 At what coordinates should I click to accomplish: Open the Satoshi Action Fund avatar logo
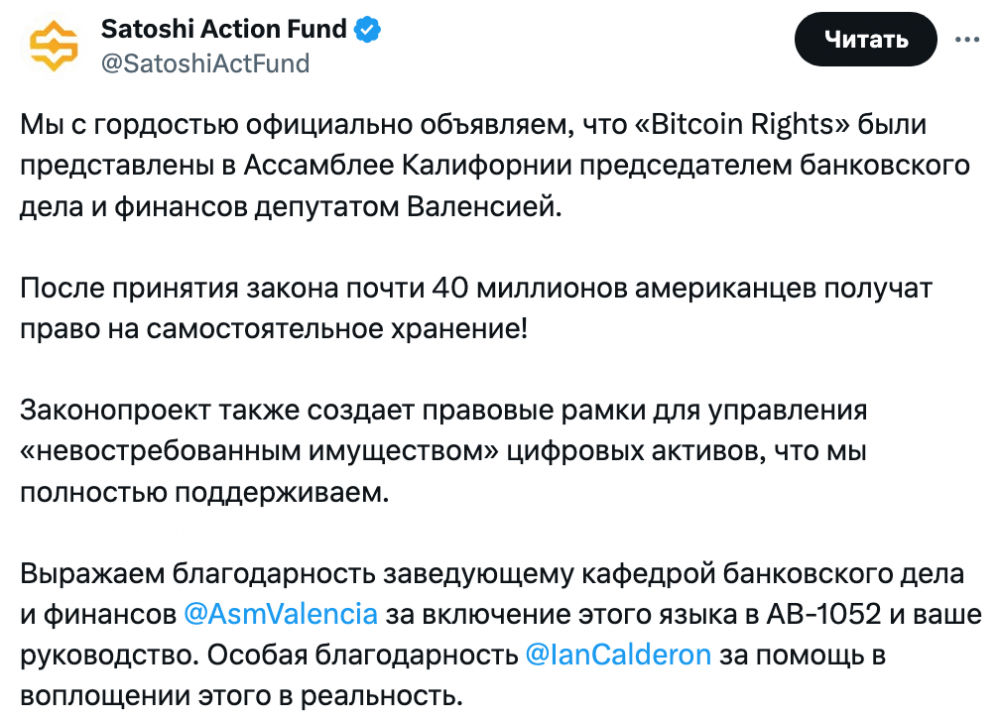[x=54, y=45]
